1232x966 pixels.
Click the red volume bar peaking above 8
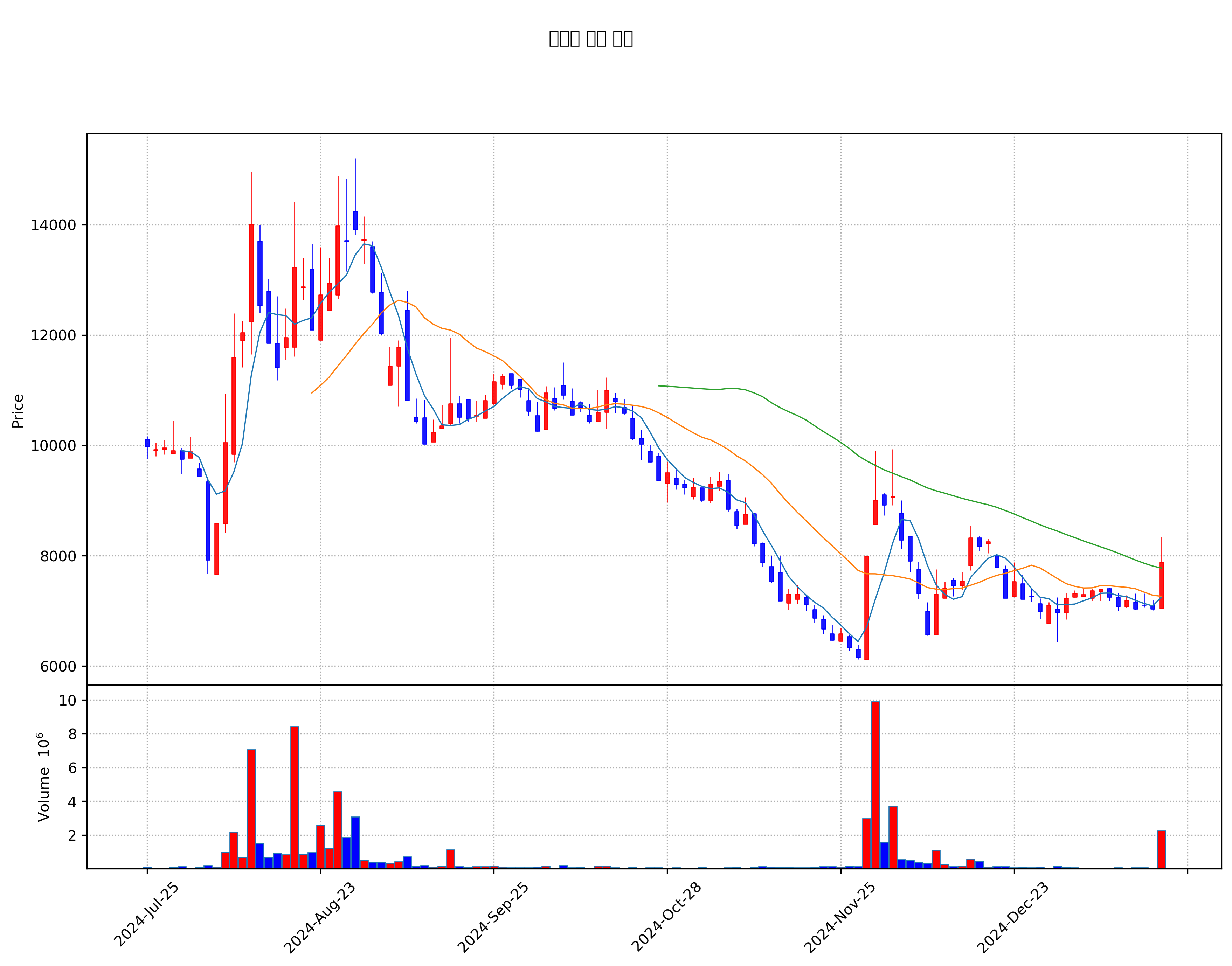point(295,798)
